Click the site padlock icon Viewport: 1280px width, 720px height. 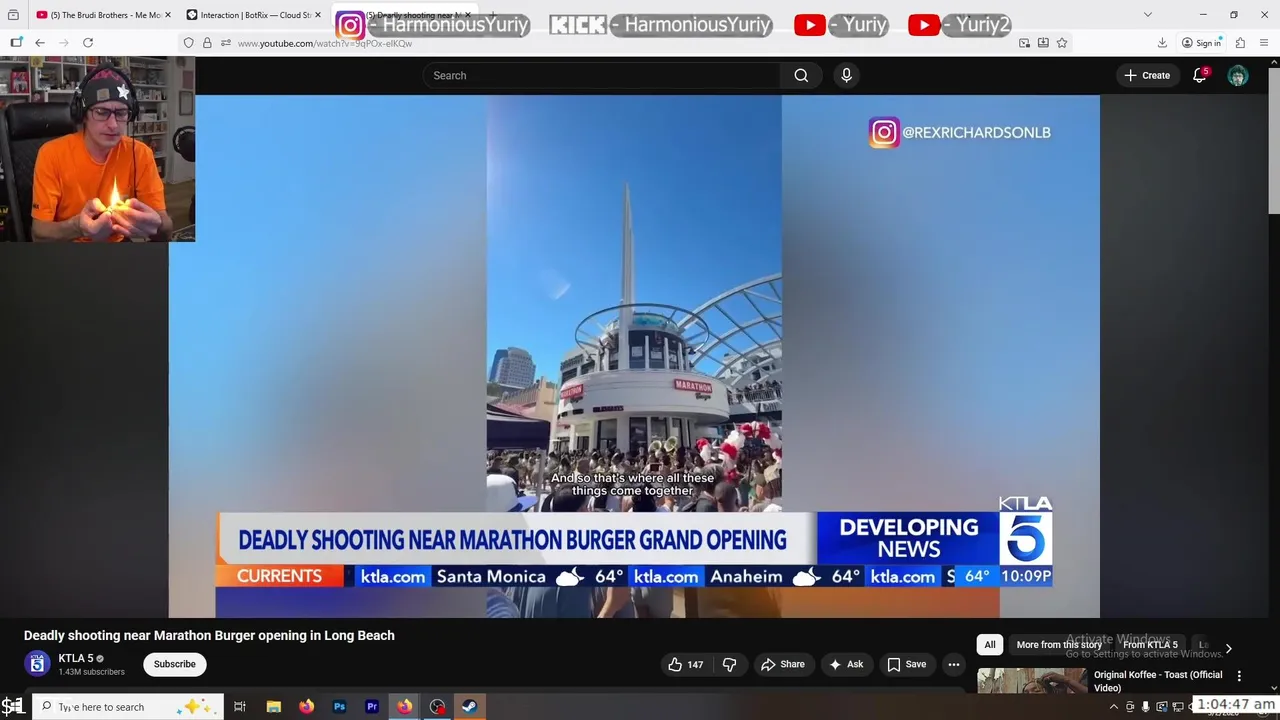pos(207,43)
